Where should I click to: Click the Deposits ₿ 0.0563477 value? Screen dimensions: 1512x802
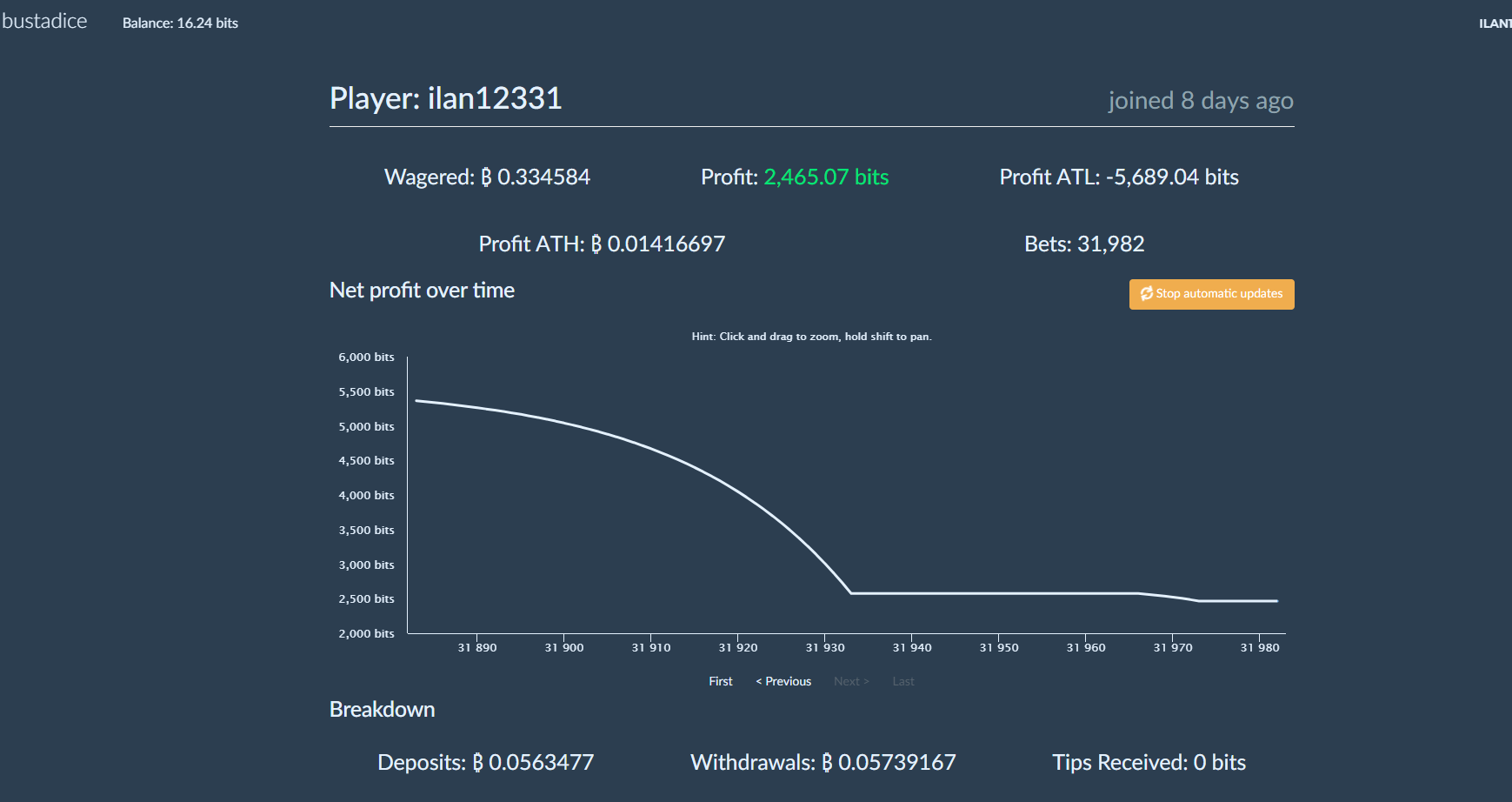[485, 763]
